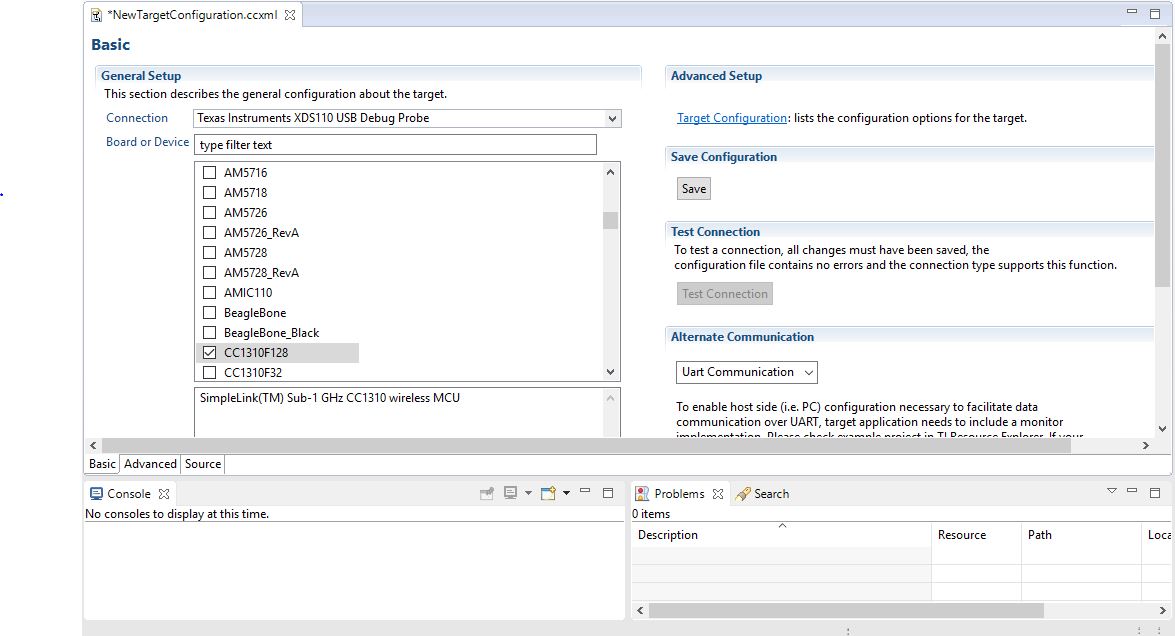Minimize the Problems panel
The width and height of the screenshot is (1175, 636).
(x=1132, y=491)
